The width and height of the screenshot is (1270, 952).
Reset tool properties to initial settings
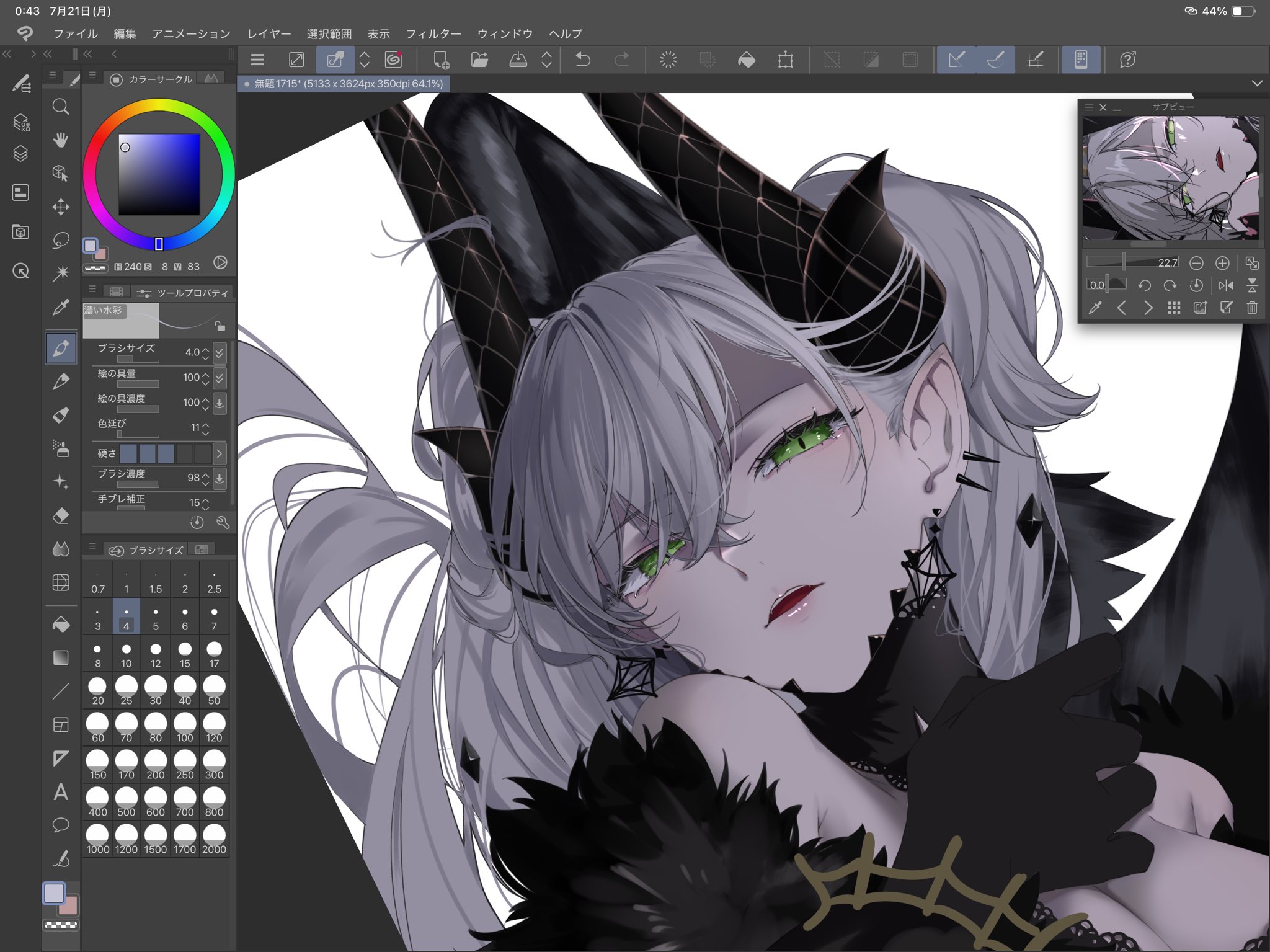coord(197,522)
